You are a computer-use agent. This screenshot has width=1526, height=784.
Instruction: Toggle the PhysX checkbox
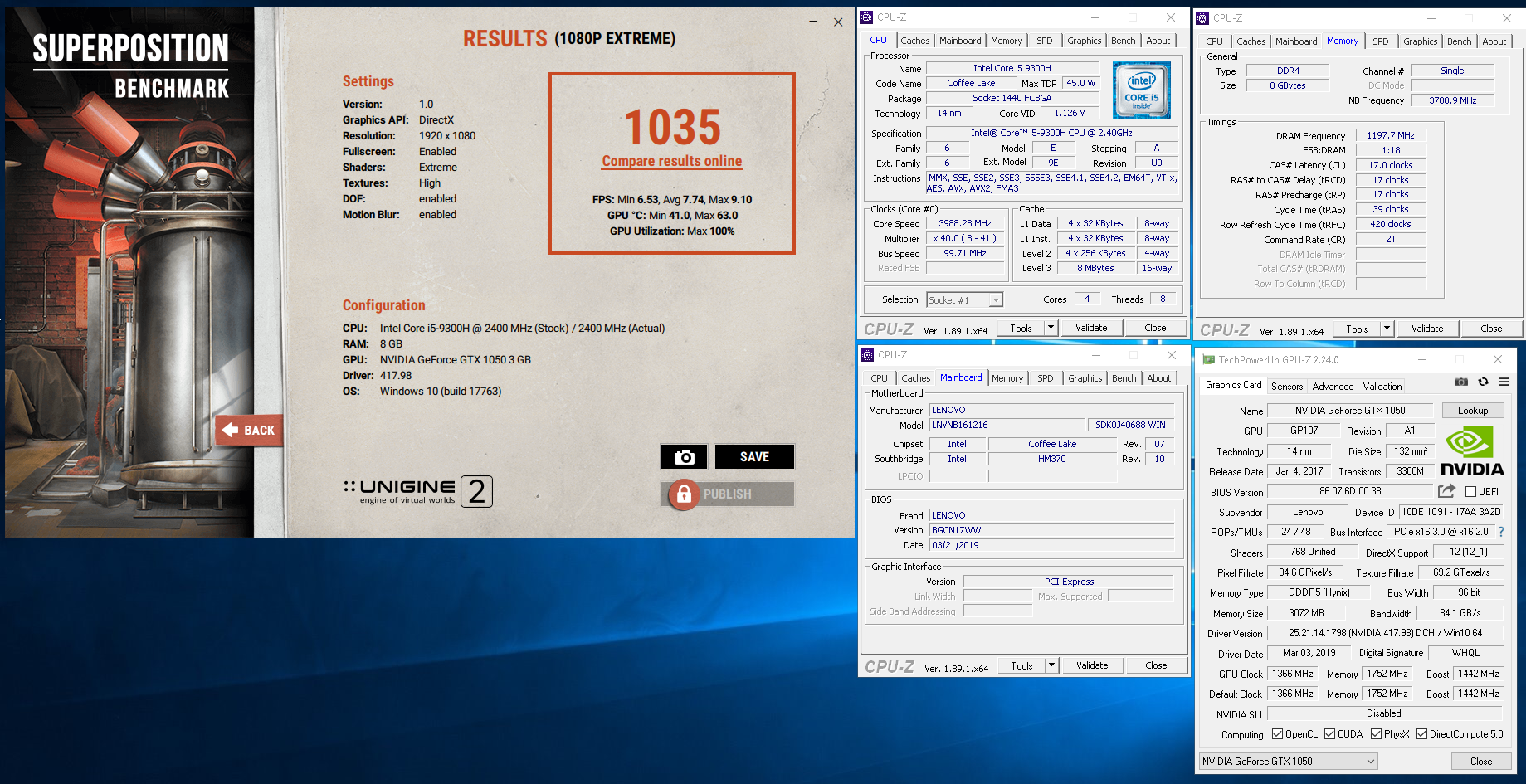(x=1377, y=734)
